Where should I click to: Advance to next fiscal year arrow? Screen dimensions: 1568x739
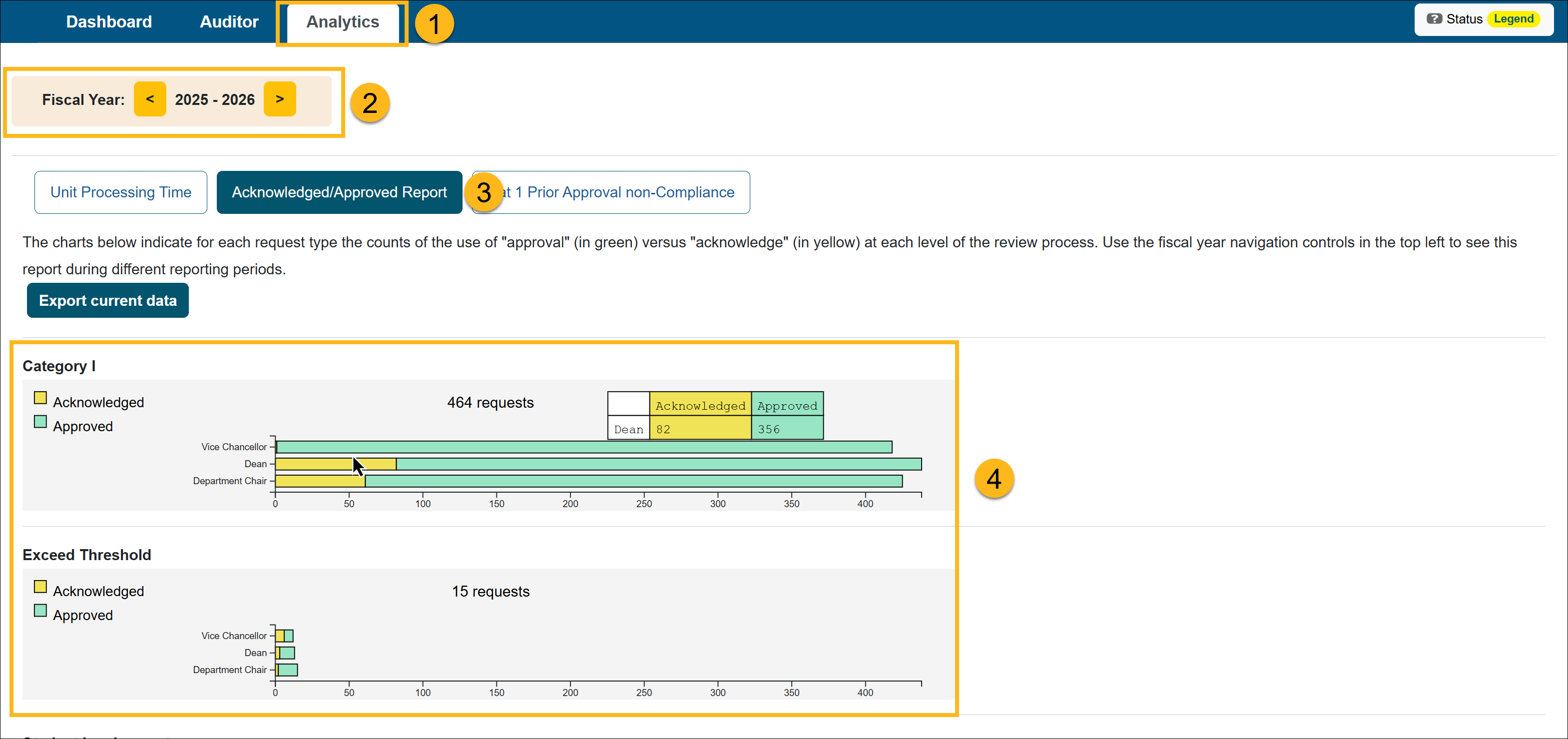pyautogui.click(x=279, y=98)
